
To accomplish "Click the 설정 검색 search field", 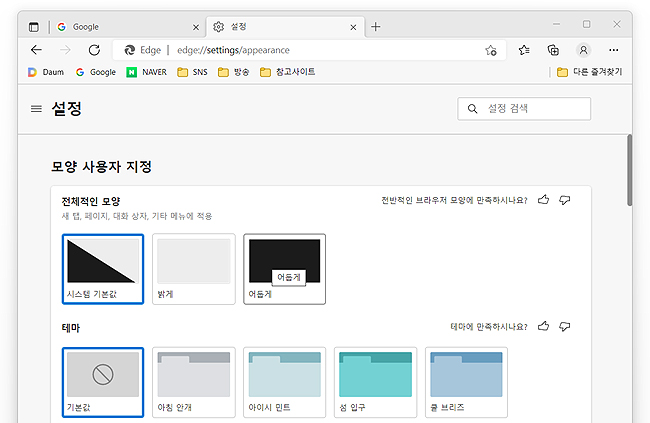I will (524, 109).
